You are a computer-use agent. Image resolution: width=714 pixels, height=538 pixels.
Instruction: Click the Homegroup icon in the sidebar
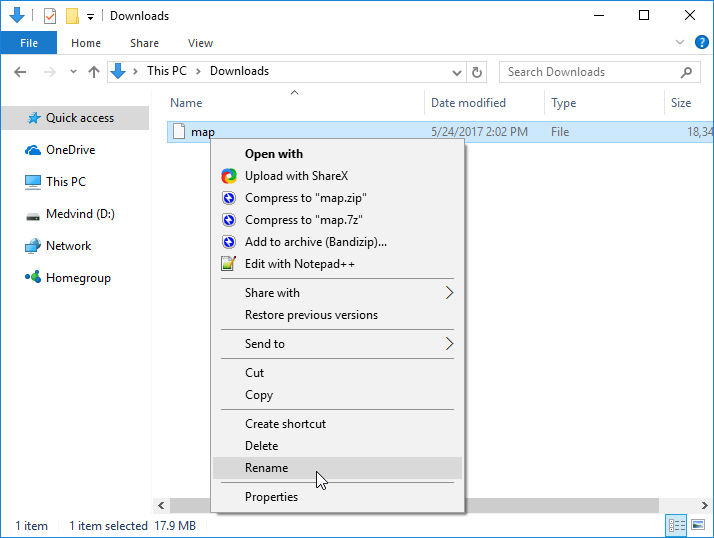pos(33,277)
